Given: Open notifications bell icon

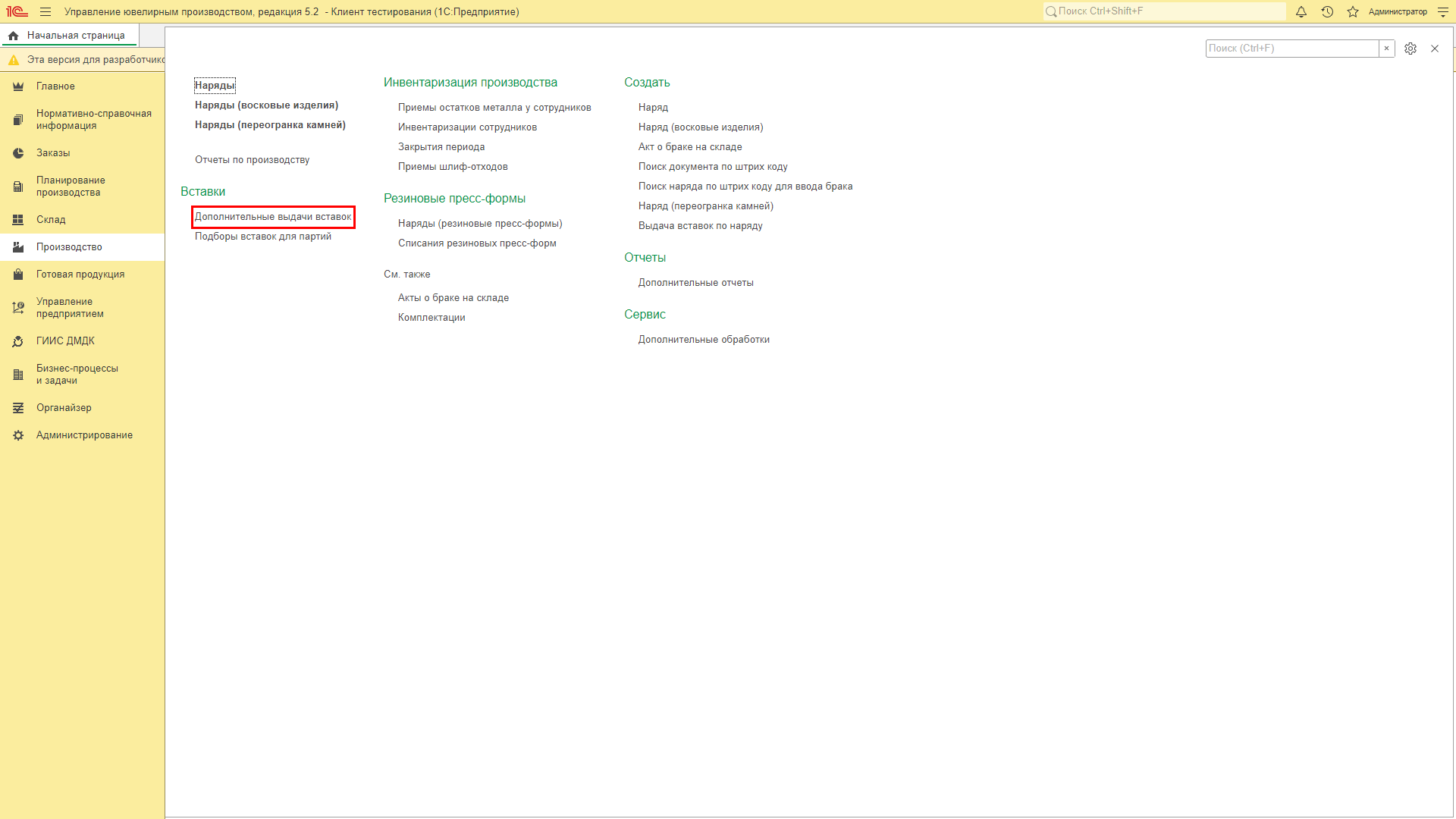Looking at the screenshot, I should coord(1301,12).
